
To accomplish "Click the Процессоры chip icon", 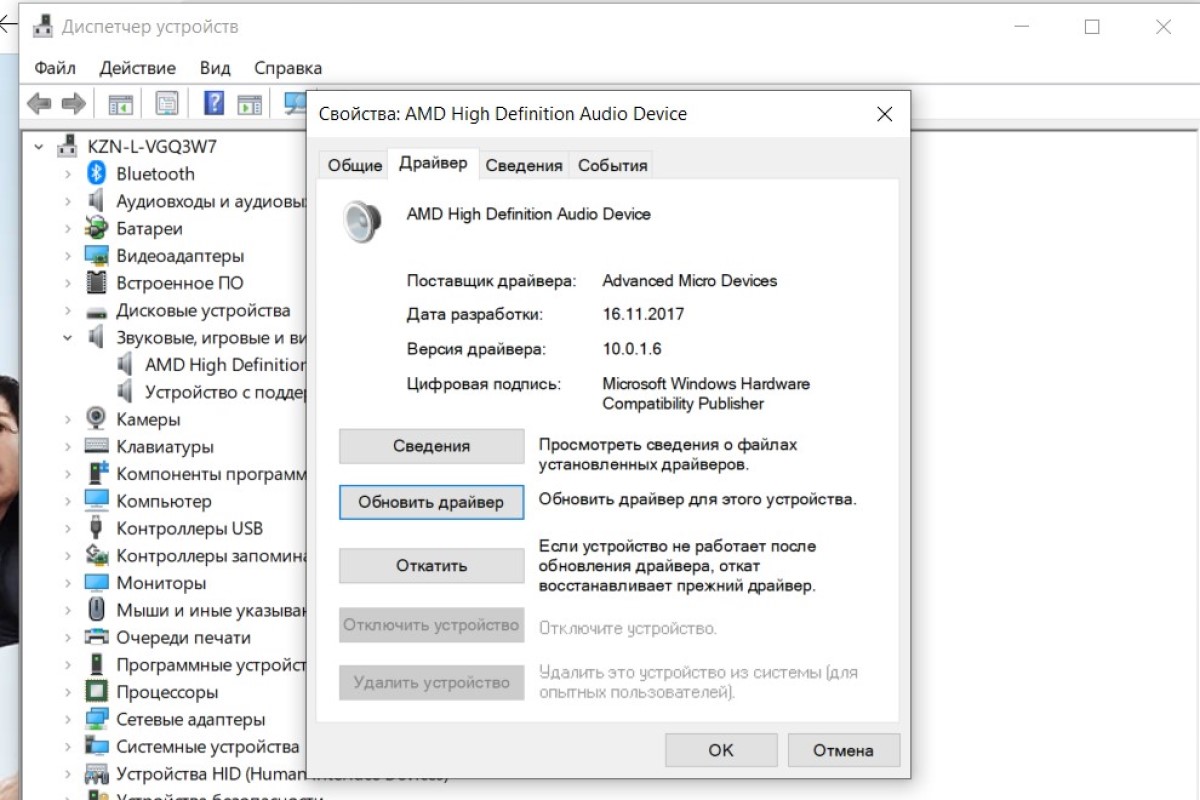I will (x=97, y=692).
